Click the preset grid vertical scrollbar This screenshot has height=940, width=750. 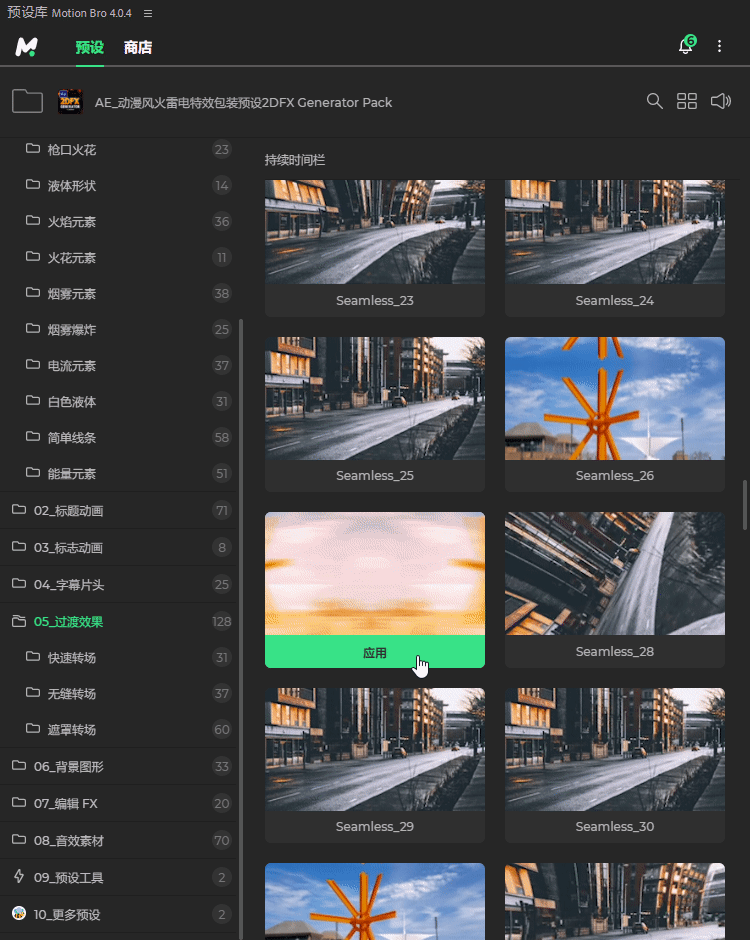(x=745, y=505)
